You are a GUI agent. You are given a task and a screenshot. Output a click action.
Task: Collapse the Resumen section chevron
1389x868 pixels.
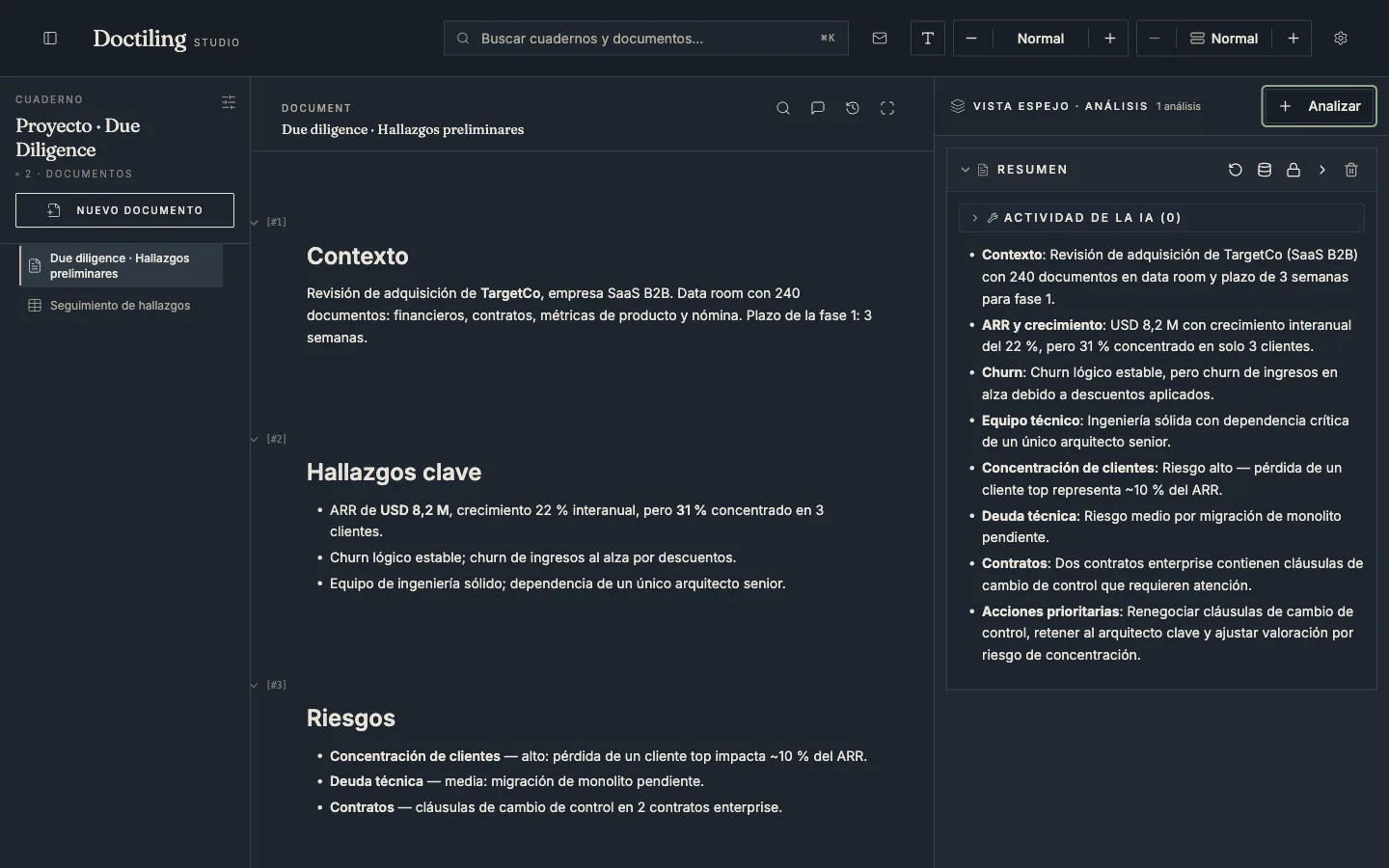point(966,170)
